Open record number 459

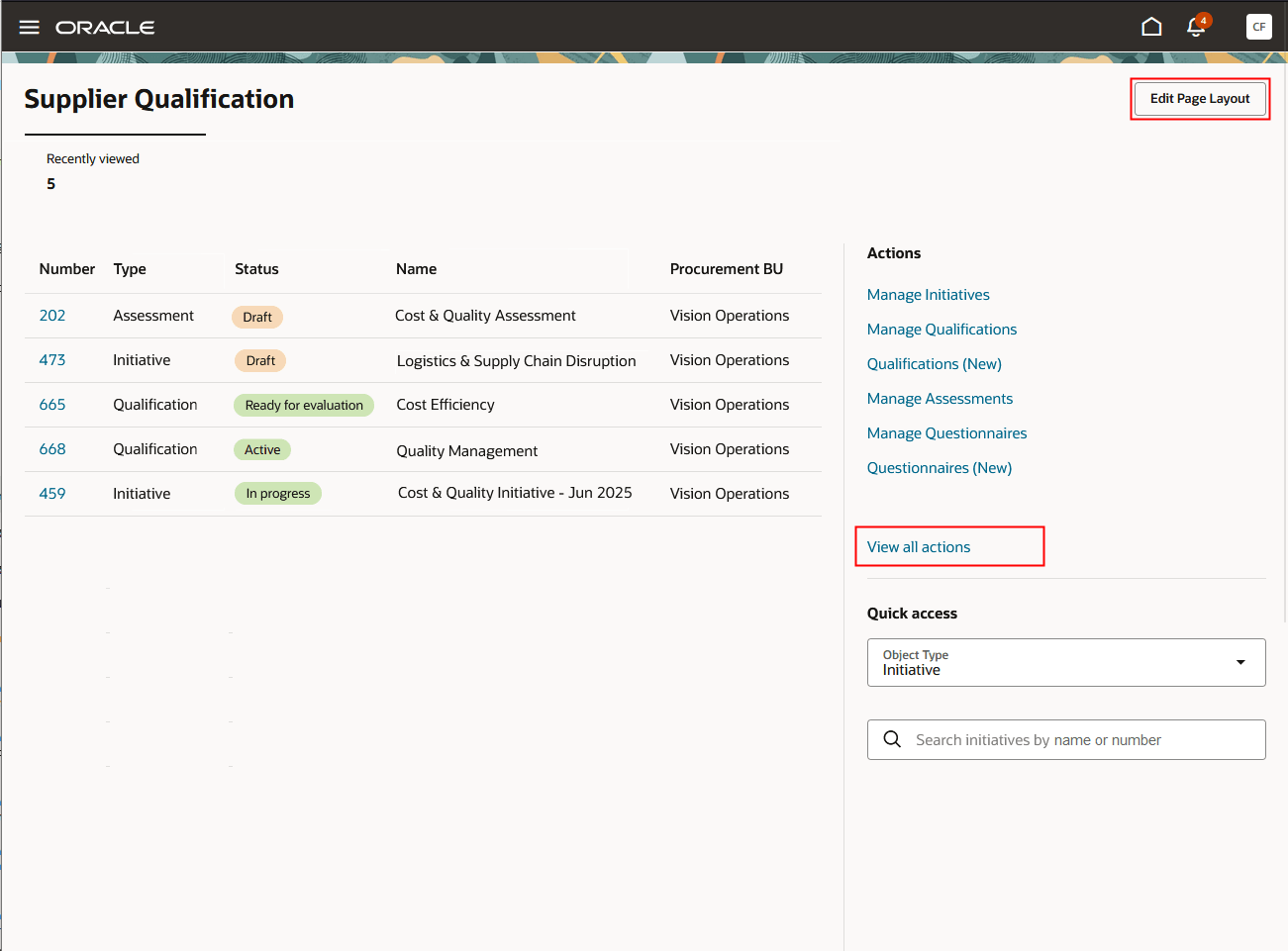click(52, 494)
